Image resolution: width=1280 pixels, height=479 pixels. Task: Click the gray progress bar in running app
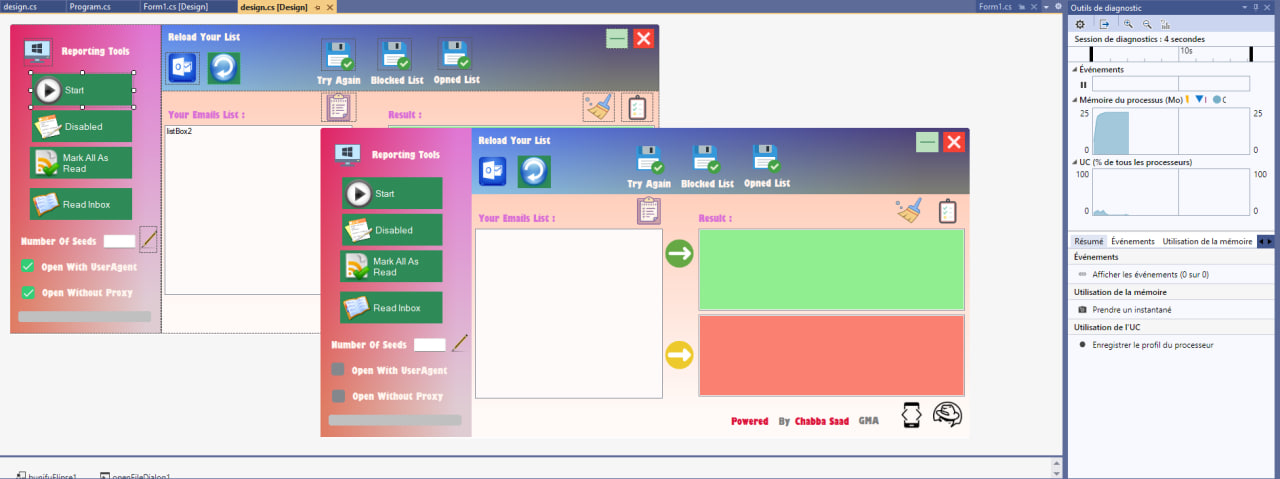click(395, 420)
